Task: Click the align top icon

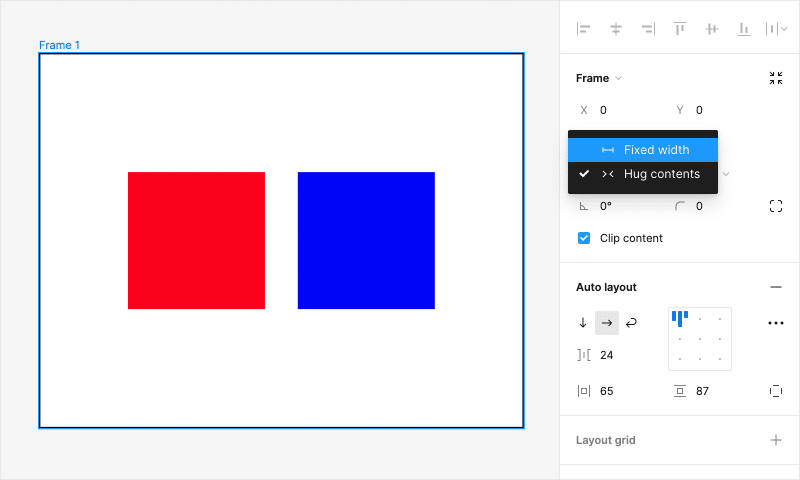Action: point(680,29)
